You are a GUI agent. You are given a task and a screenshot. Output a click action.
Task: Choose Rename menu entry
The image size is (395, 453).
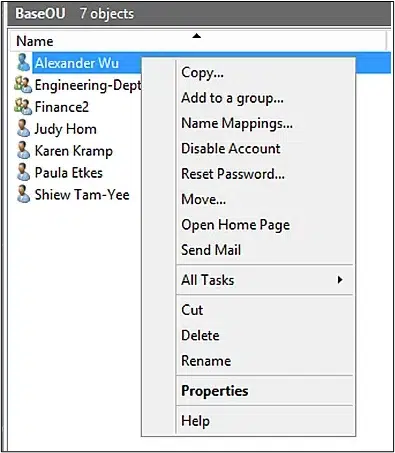click(x=265, y=361)
